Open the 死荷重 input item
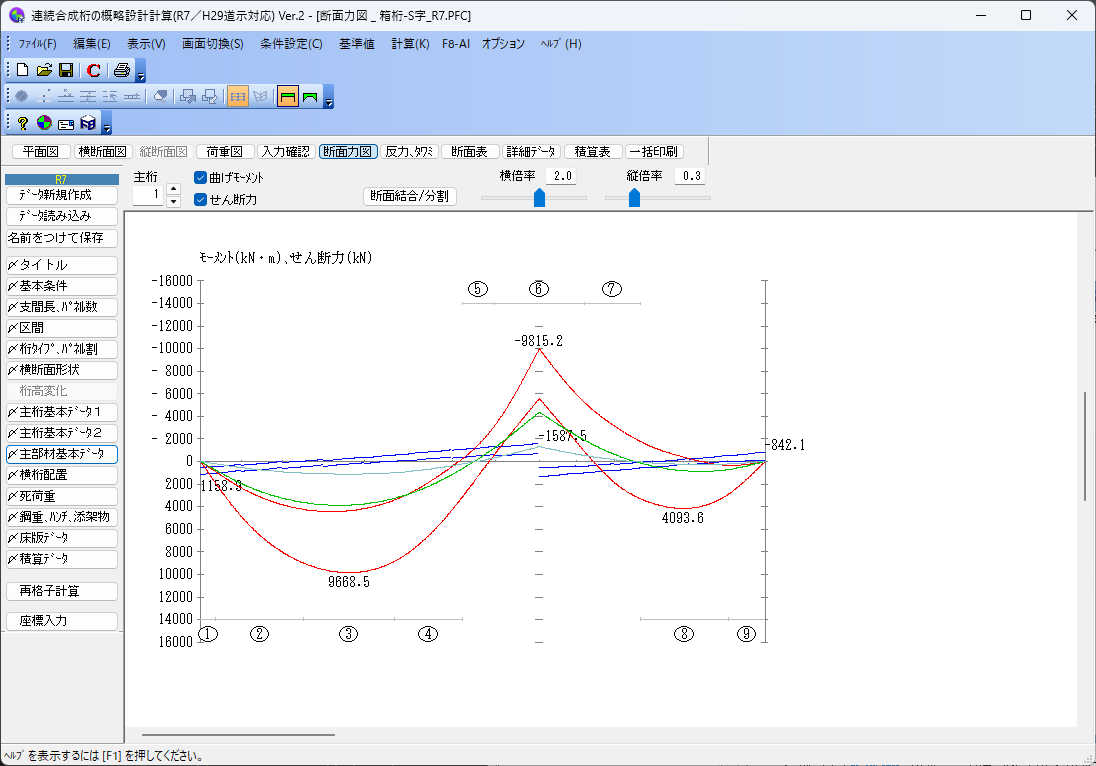Screen dimensions: 1096x766 [62, 496]
